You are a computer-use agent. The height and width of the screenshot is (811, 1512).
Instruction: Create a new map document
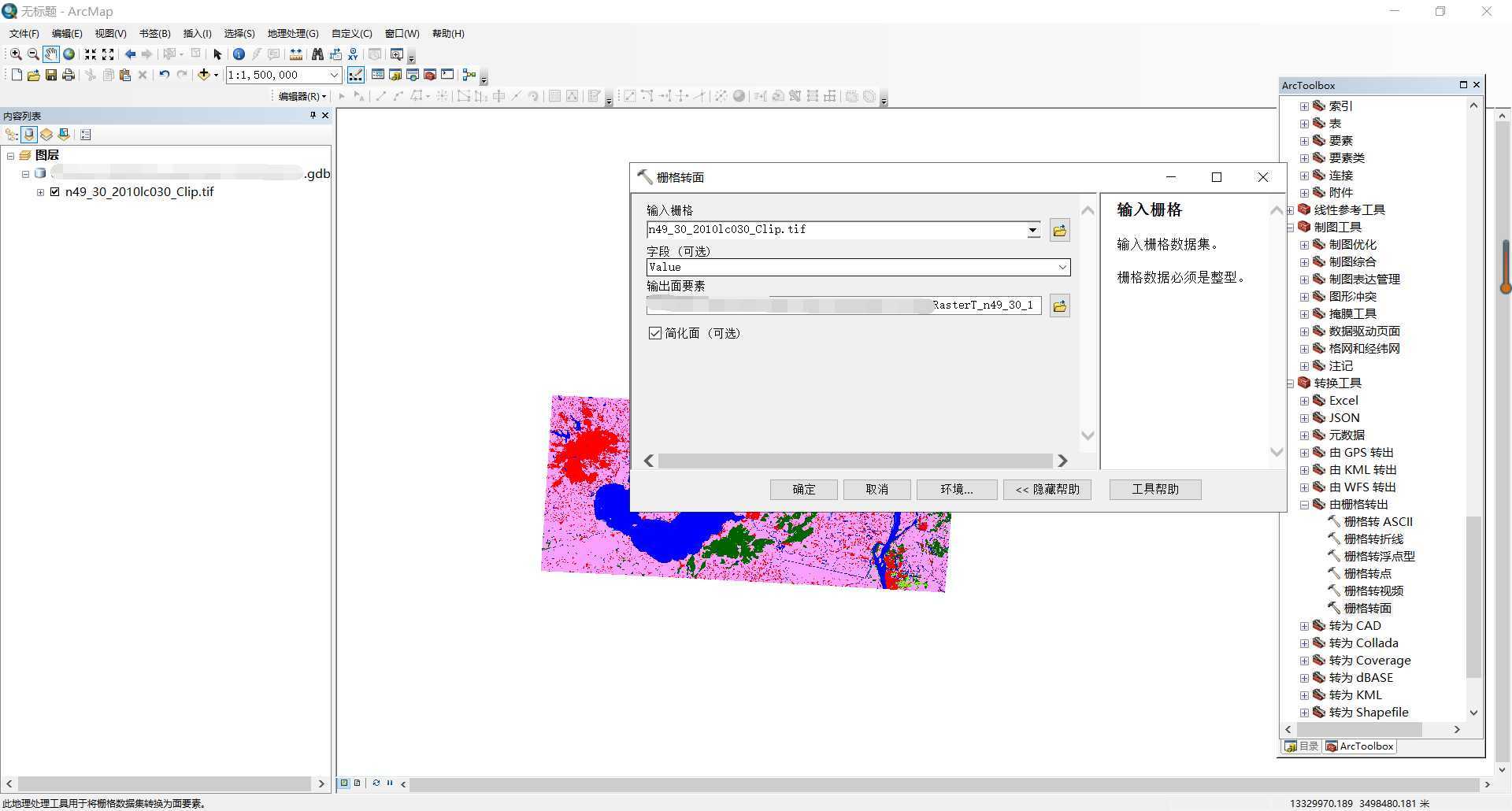[x=17, y=75]
